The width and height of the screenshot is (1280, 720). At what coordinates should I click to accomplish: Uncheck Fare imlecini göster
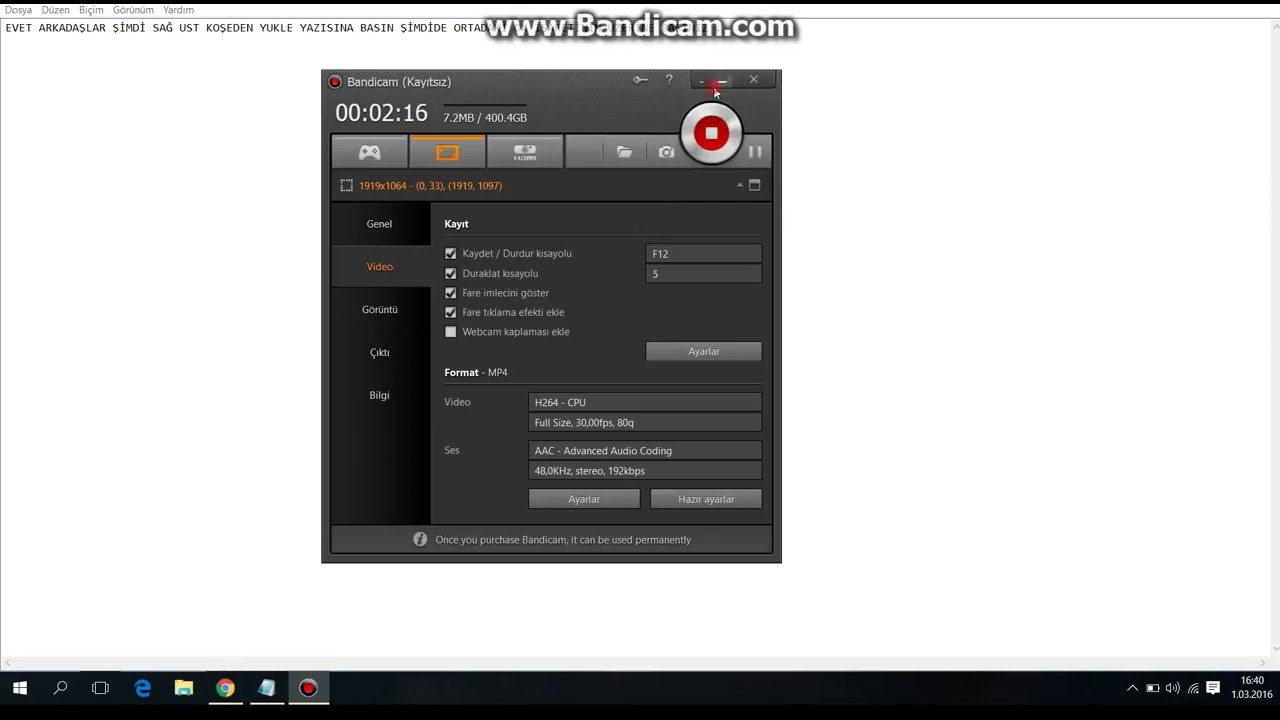[450, 293]
